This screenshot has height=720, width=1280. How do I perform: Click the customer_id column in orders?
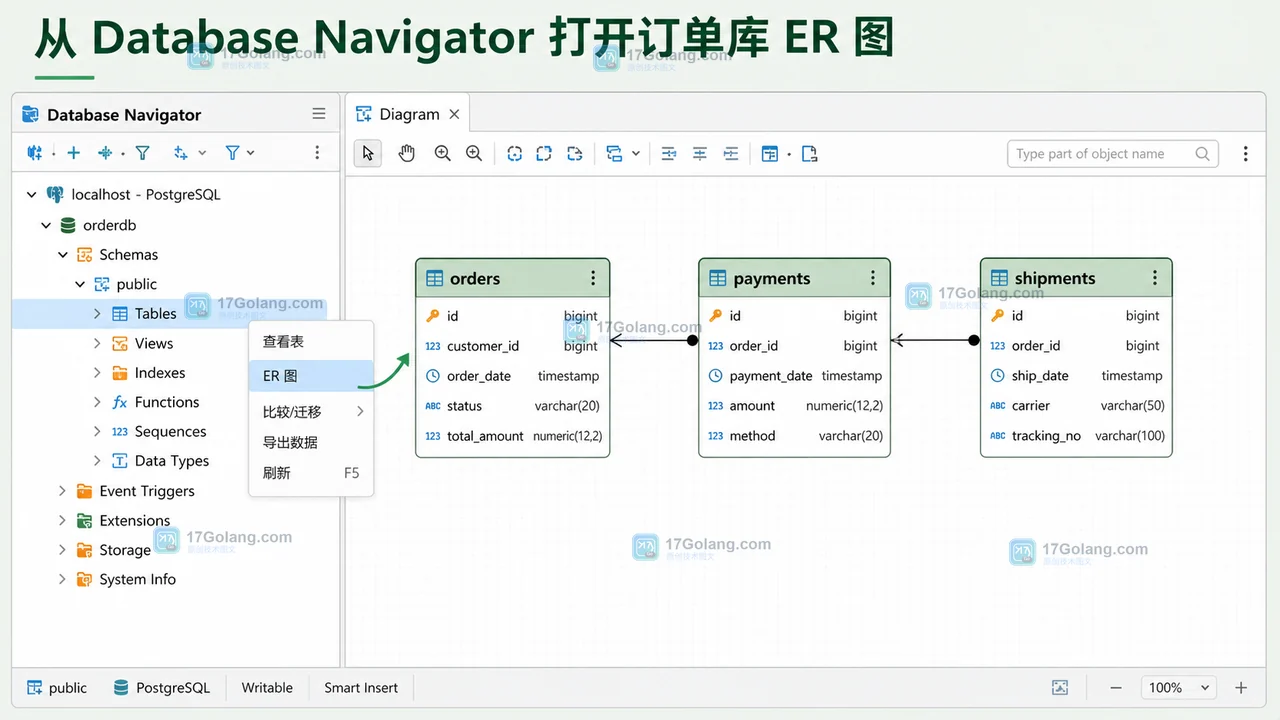tap(512, 346)
